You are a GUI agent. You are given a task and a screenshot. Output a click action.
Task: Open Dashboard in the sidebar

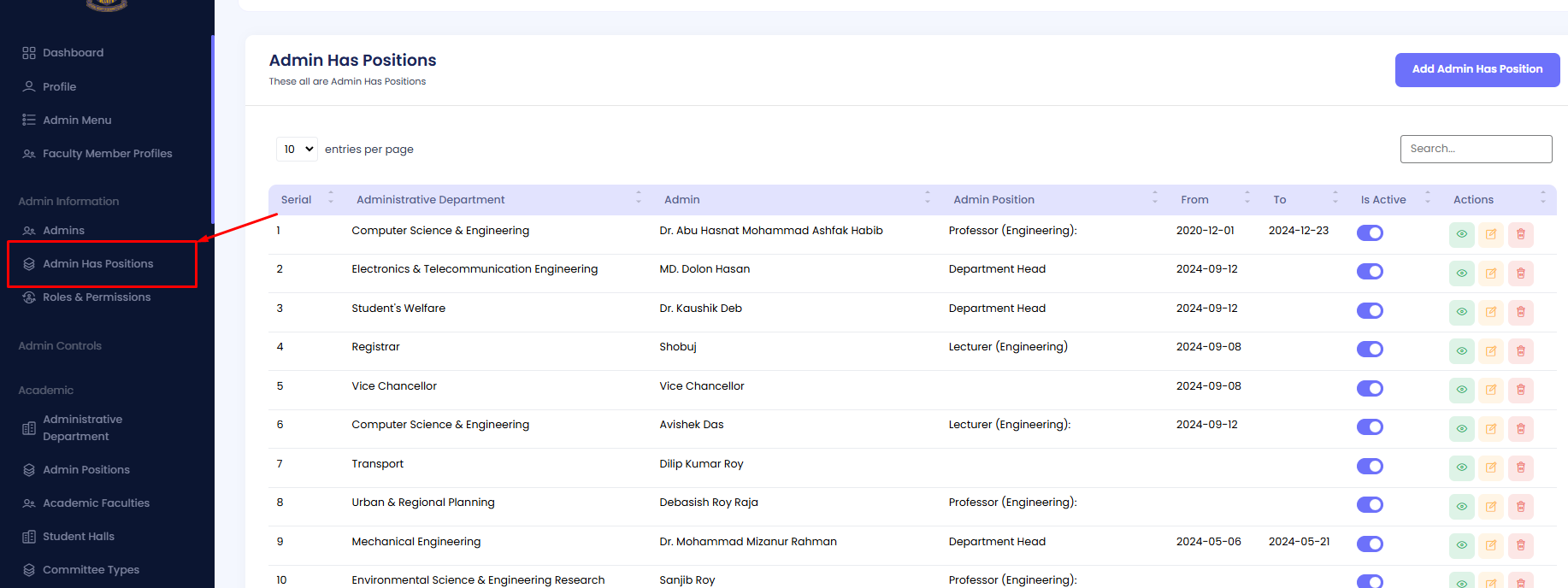73,53
